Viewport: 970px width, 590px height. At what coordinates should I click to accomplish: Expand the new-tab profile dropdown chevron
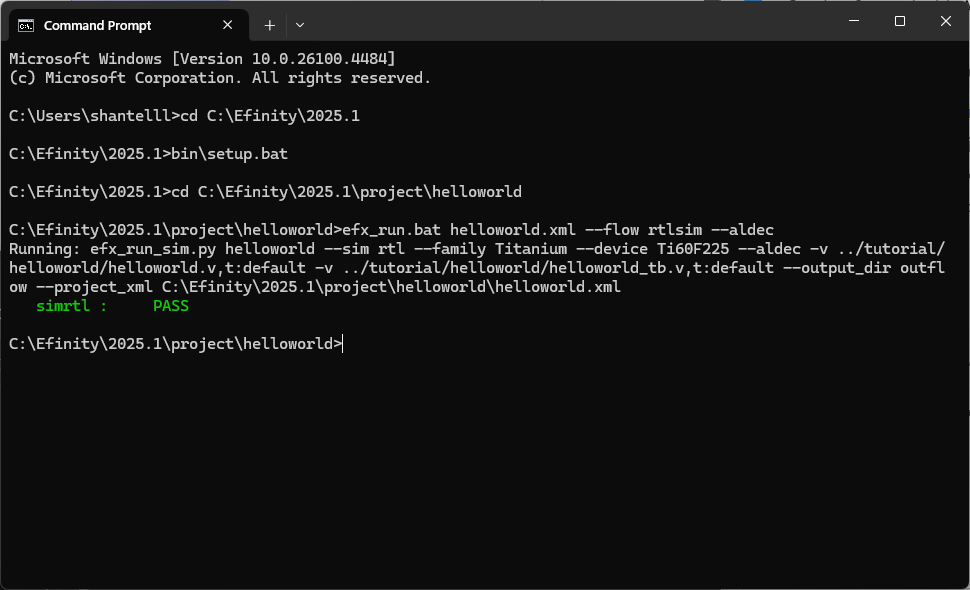(300, 25)
